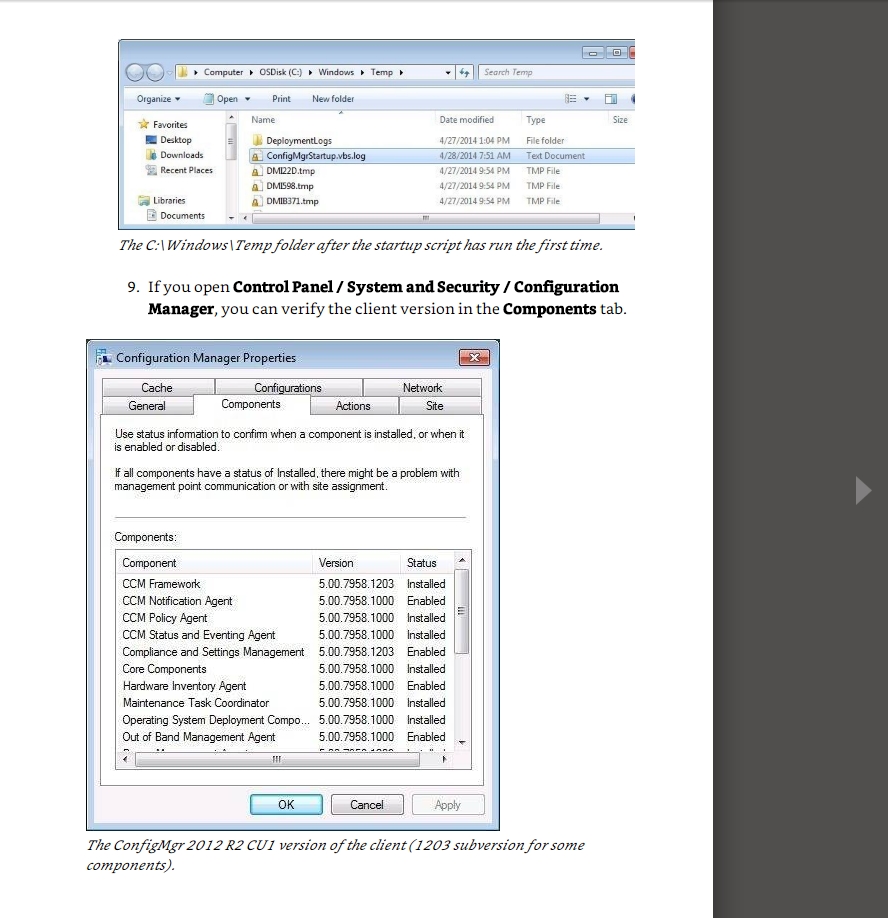Open Recent Places in Favorites
Screen dimensions: 888x918
tap(186, 170)
